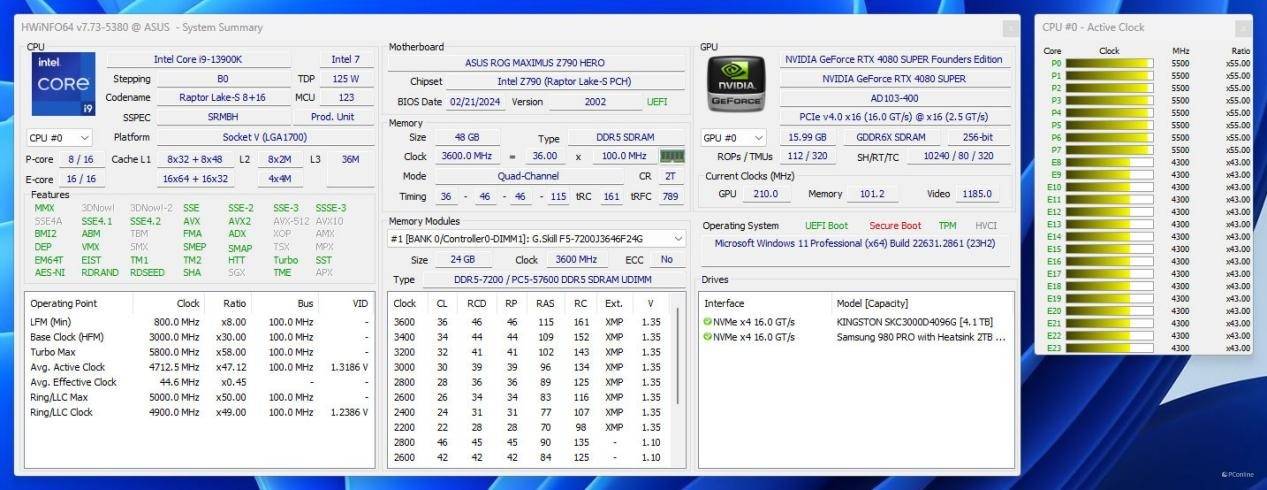The height and width of the screenshot is (490, 1267).
Task: Click the Operating Point column header
Action: 64,303
